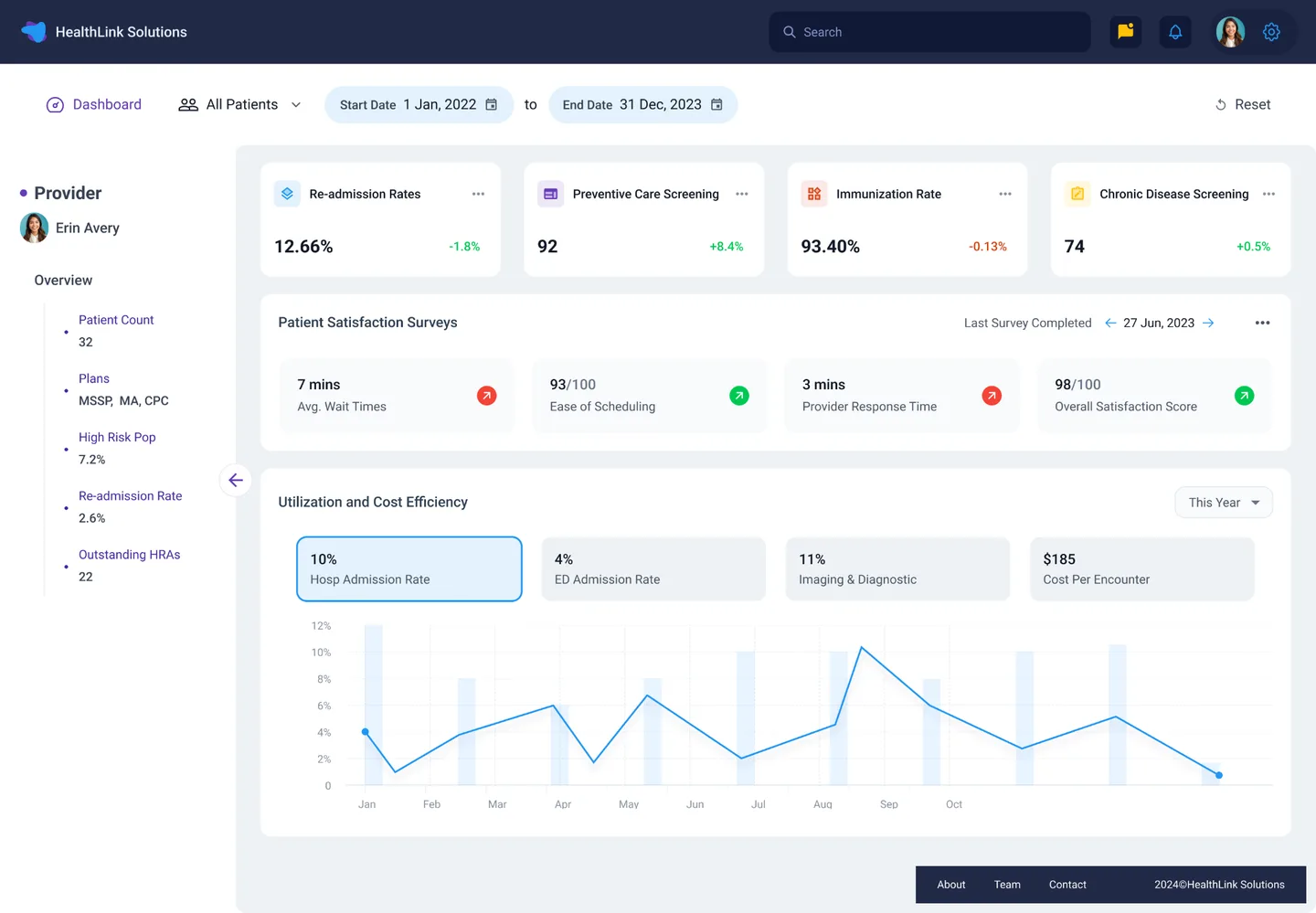Open the This Year dropdown

pos(1223,502)
